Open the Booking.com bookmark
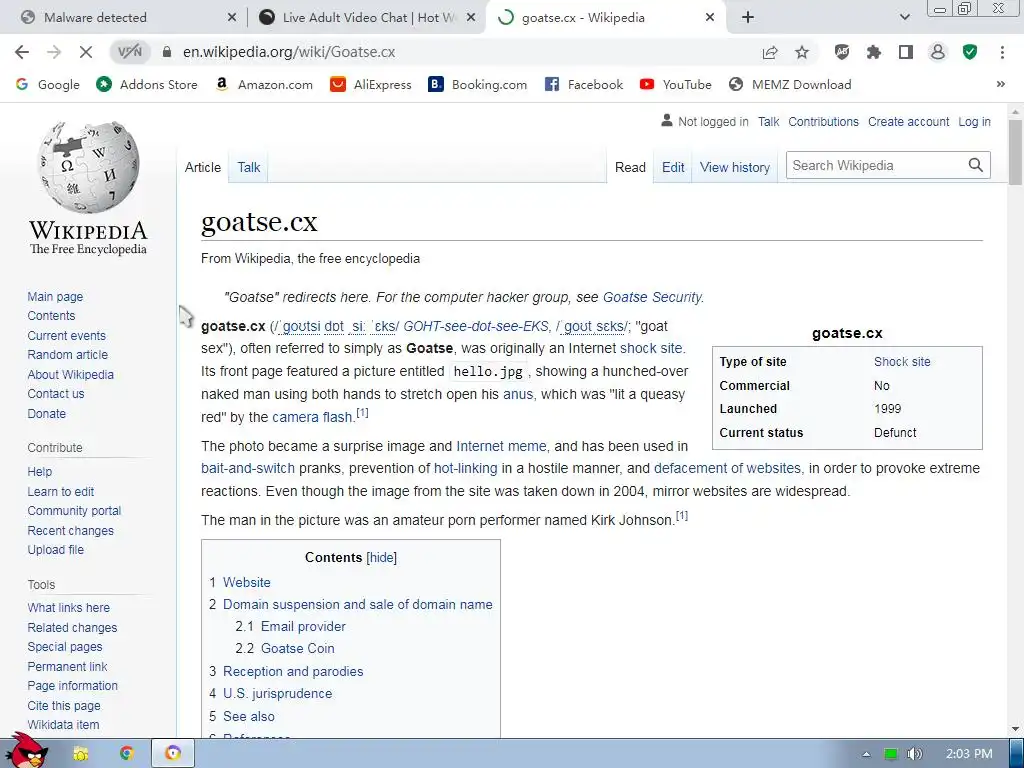The image size is (1024, 768). [x=477, y=84]
